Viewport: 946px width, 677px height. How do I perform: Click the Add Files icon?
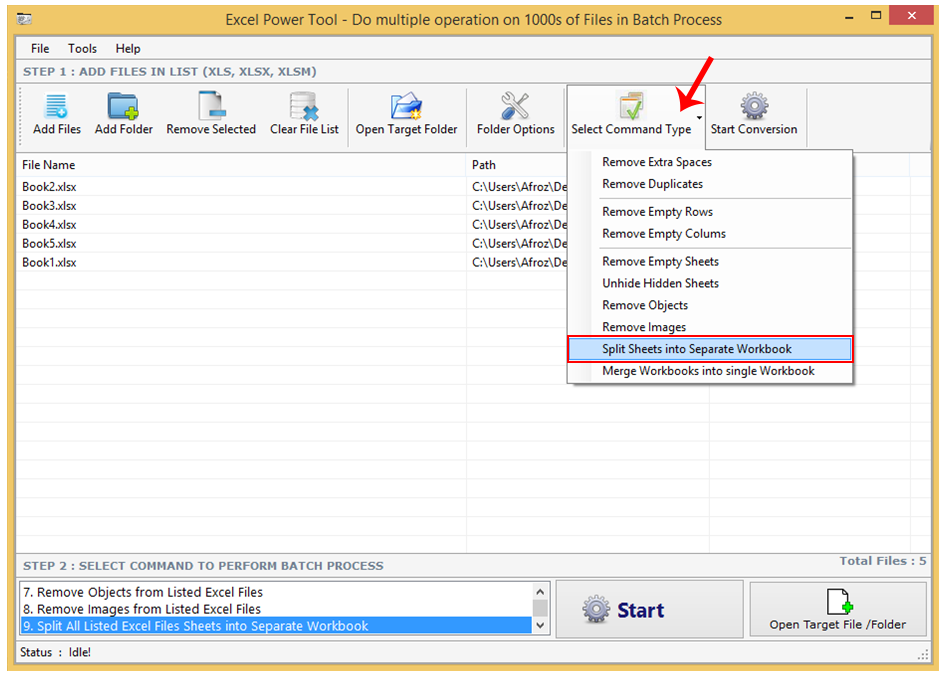tap(56, 106)
